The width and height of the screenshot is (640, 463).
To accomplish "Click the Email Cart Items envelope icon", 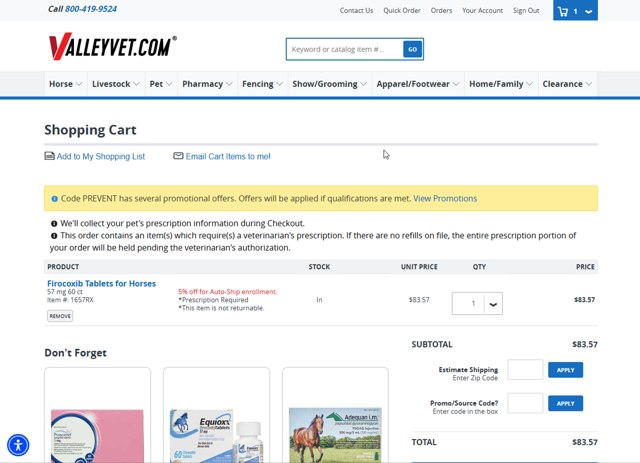I will [x=178, y=156].
